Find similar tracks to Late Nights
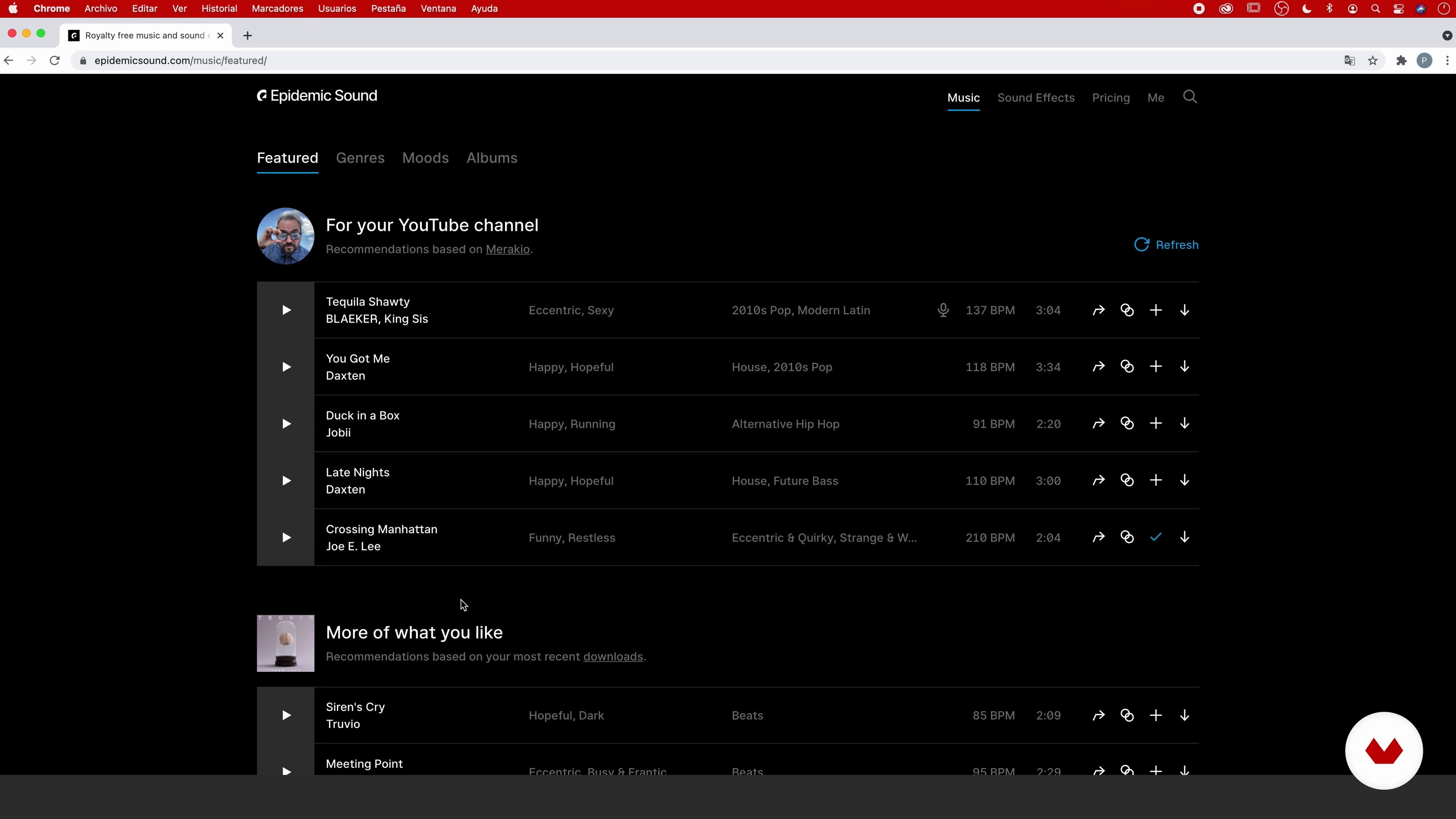The image size is (1456, 819). [x=1127, y=480]
